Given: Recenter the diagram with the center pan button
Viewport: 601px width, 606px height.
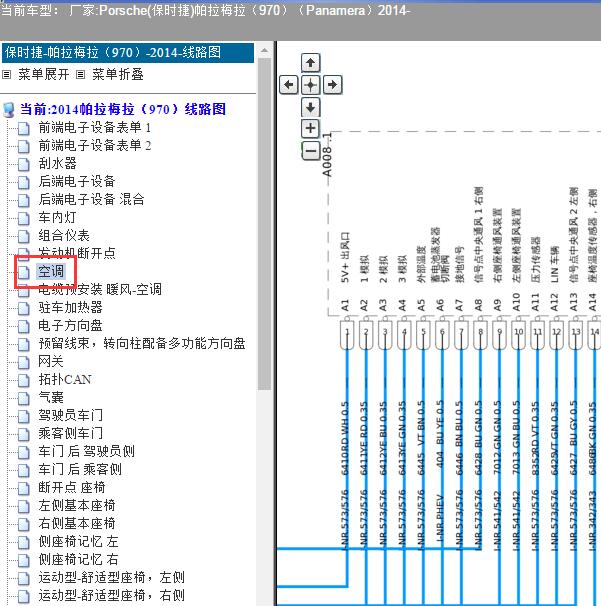Looking at the screenshot, I should [310, 85].
